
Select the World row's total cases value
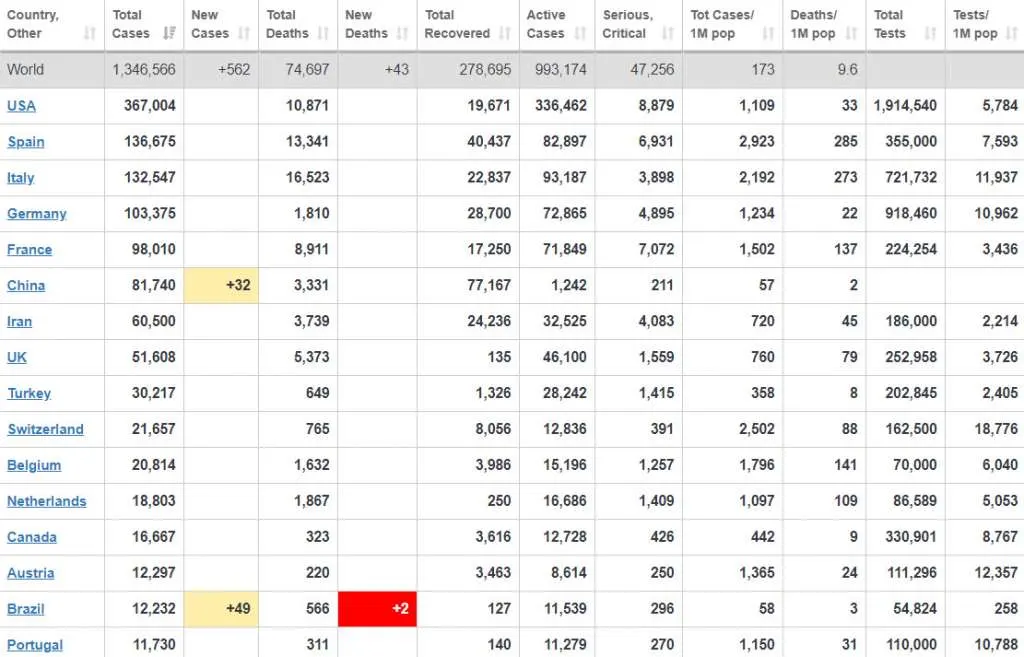[x=144, y=70]
